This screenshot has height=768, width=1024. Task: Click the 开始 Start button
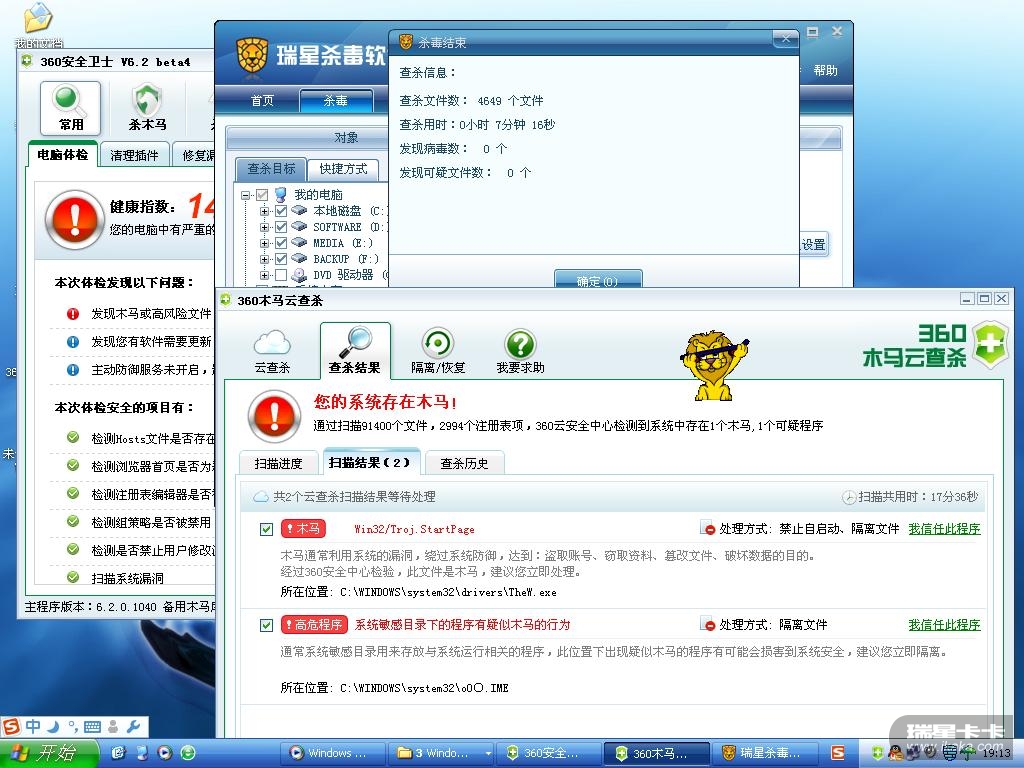tap(49, 753)
